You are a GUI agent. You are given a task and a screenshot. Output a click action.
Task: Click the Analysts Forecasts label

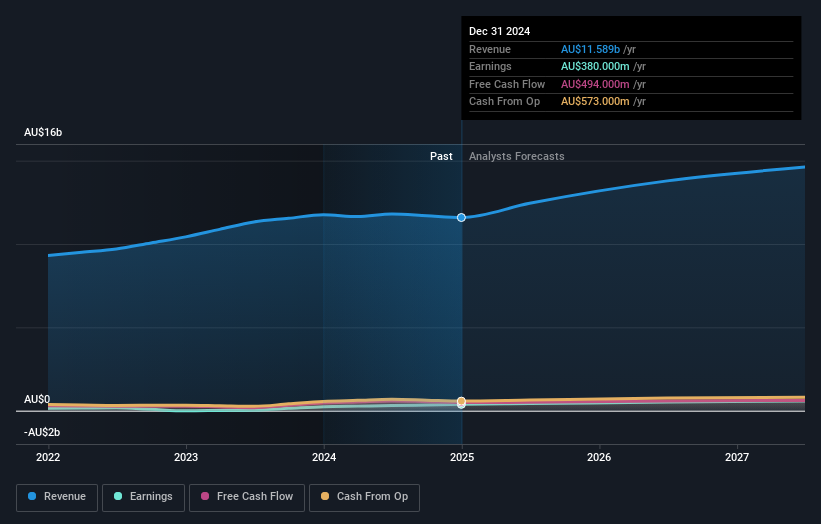click(x=517, y=156)
